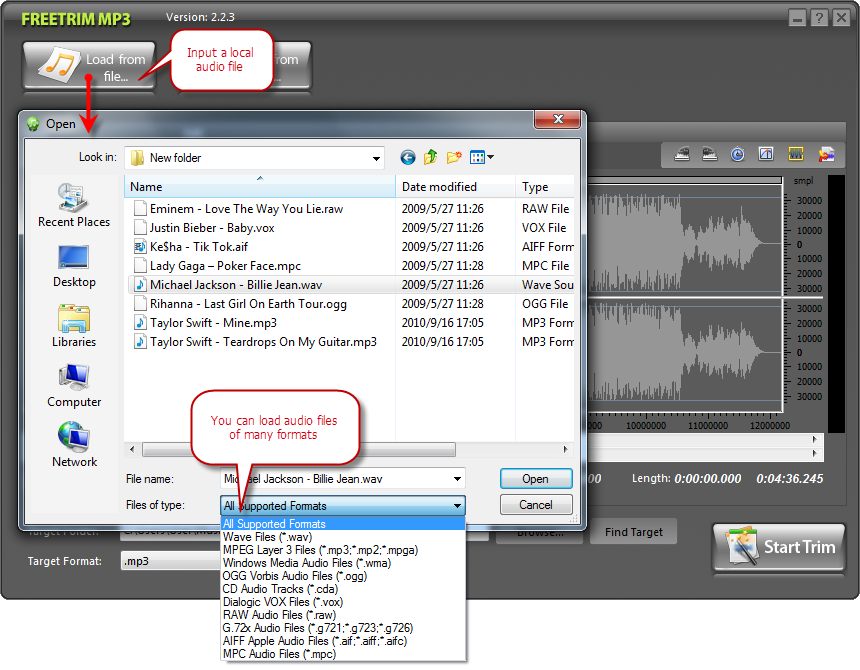
Task: Sort files by Date modified column
Action: pos(455,186)
